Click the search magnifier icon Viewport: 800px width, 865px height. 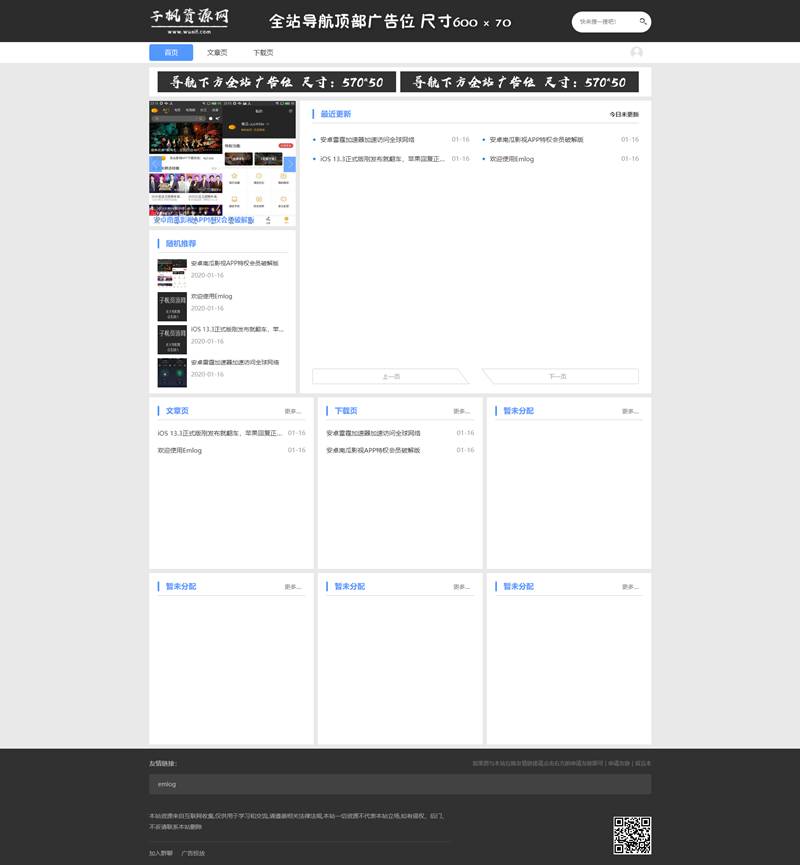click(x=643, y=21)
